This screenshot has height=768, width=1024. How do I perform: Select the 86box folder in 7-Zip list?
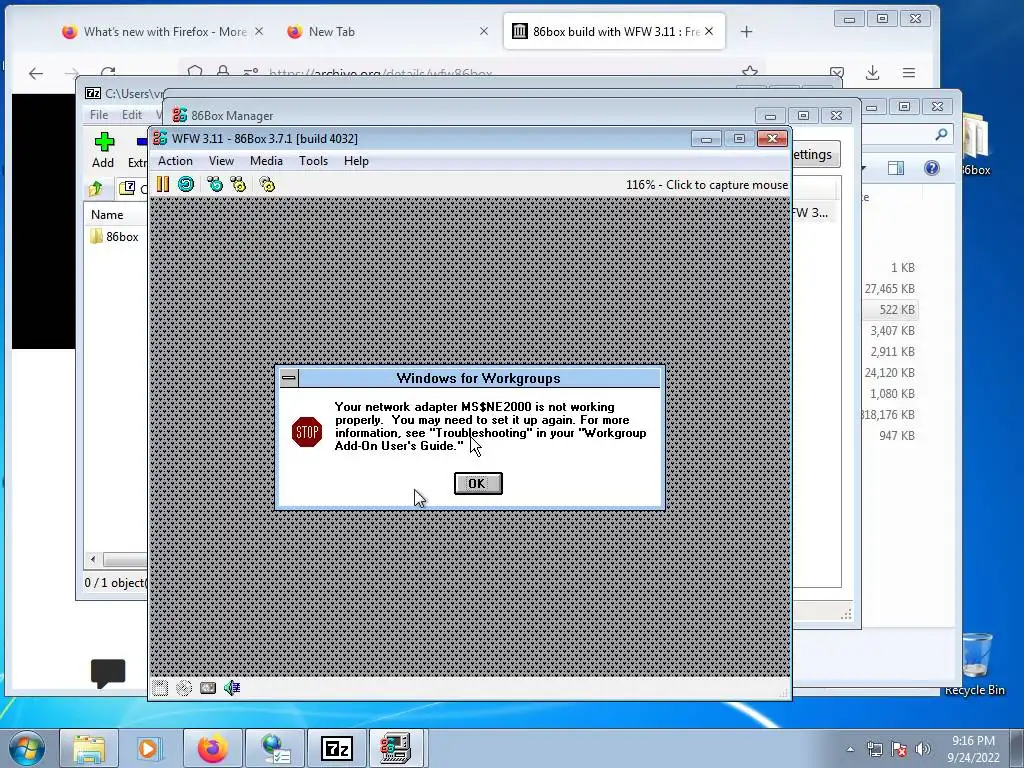click(x=116, y=236)
